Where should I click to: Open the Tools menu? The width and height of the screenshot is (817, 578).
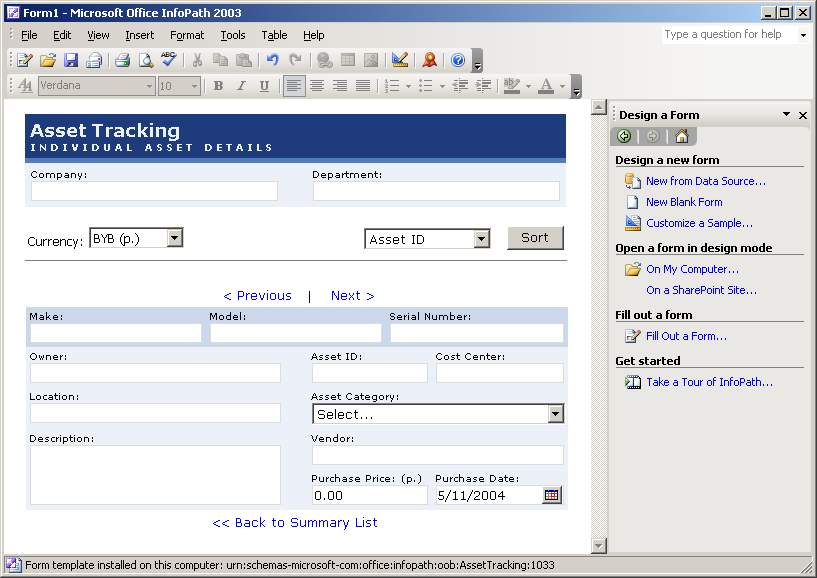(233, 35)
